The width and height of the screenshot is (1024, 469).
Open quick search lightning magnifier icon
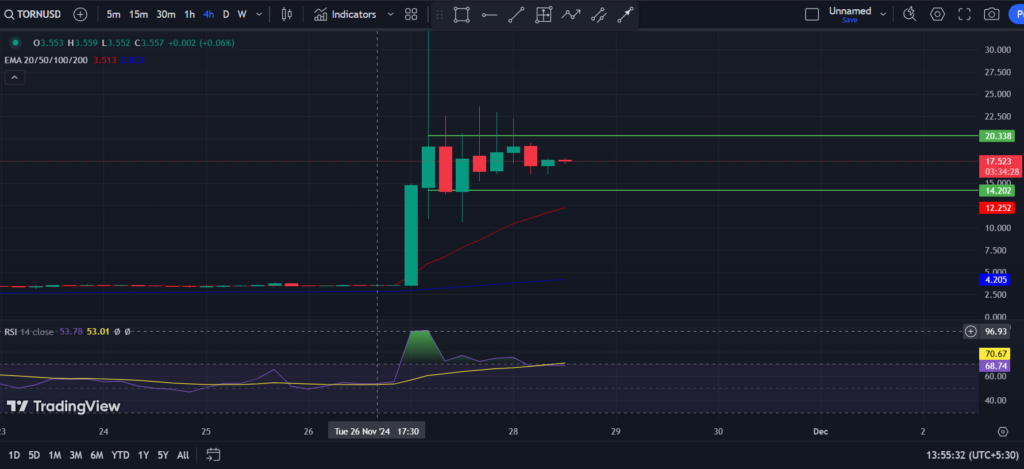(x=909, y=14)
